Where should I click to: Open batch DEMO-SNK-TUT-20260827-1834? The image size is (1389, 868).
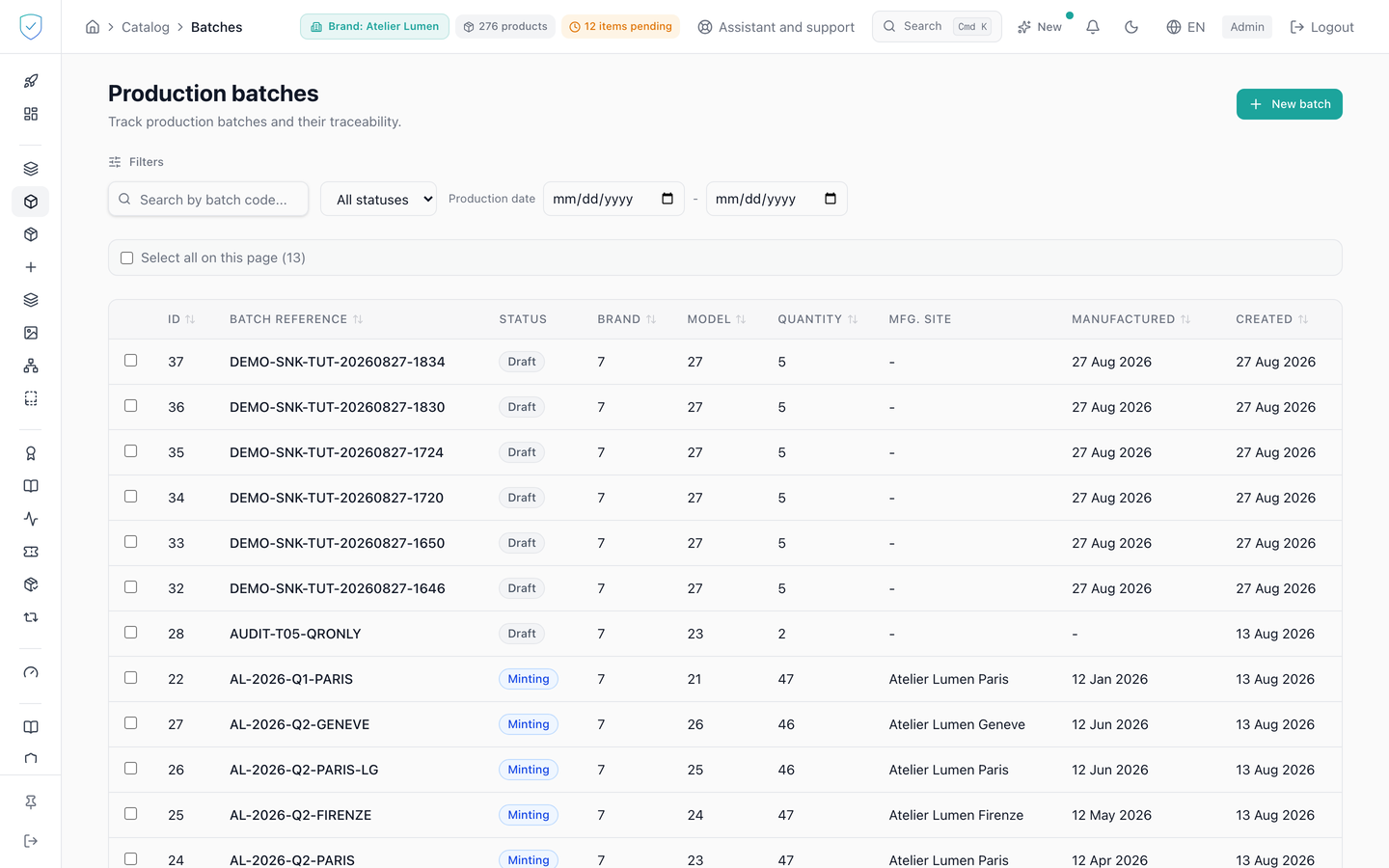pyautogui.click(x=338, y=362)
